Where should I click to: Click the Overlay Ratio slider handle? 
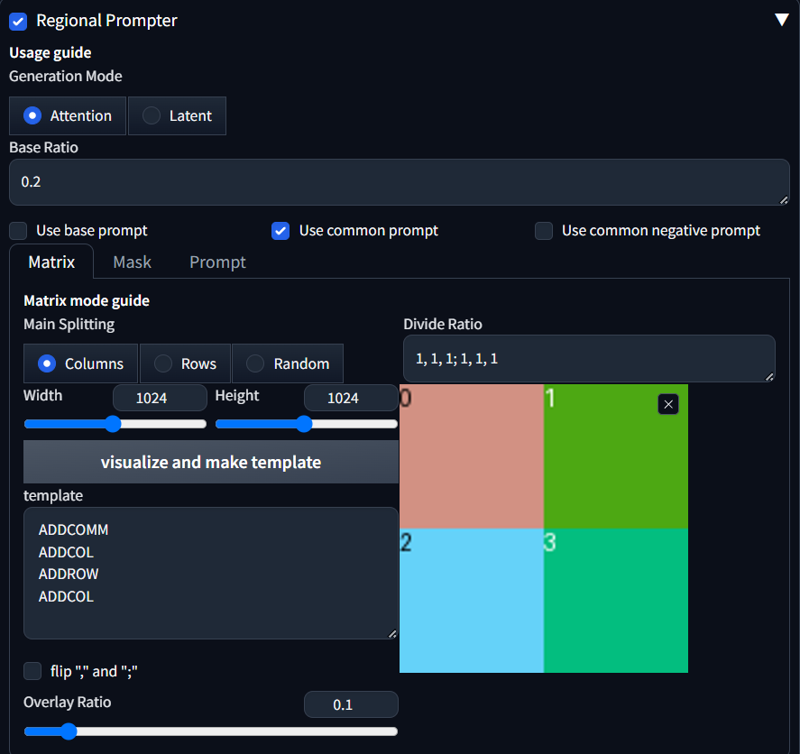(68, 731)
